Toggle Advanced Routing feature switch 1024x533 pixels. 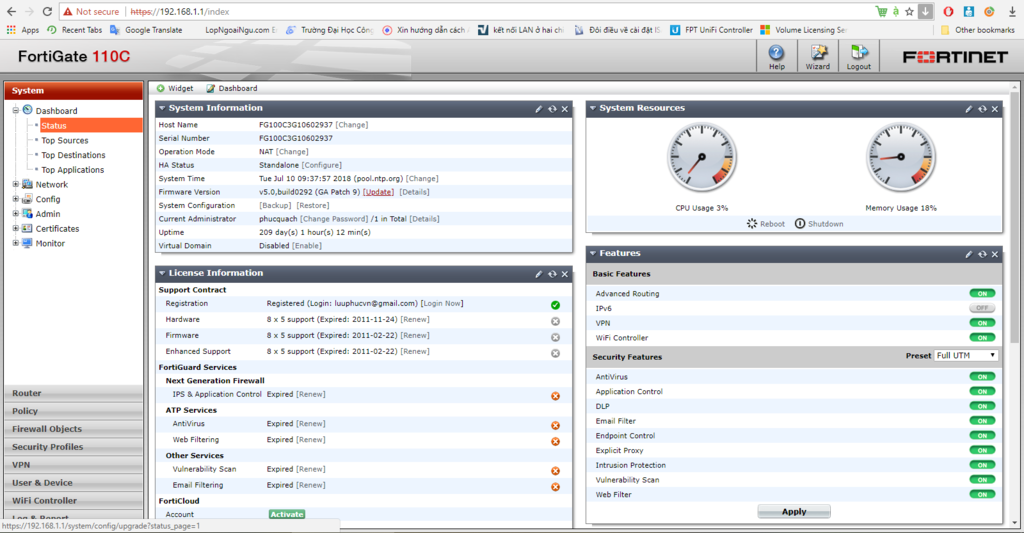982,293
